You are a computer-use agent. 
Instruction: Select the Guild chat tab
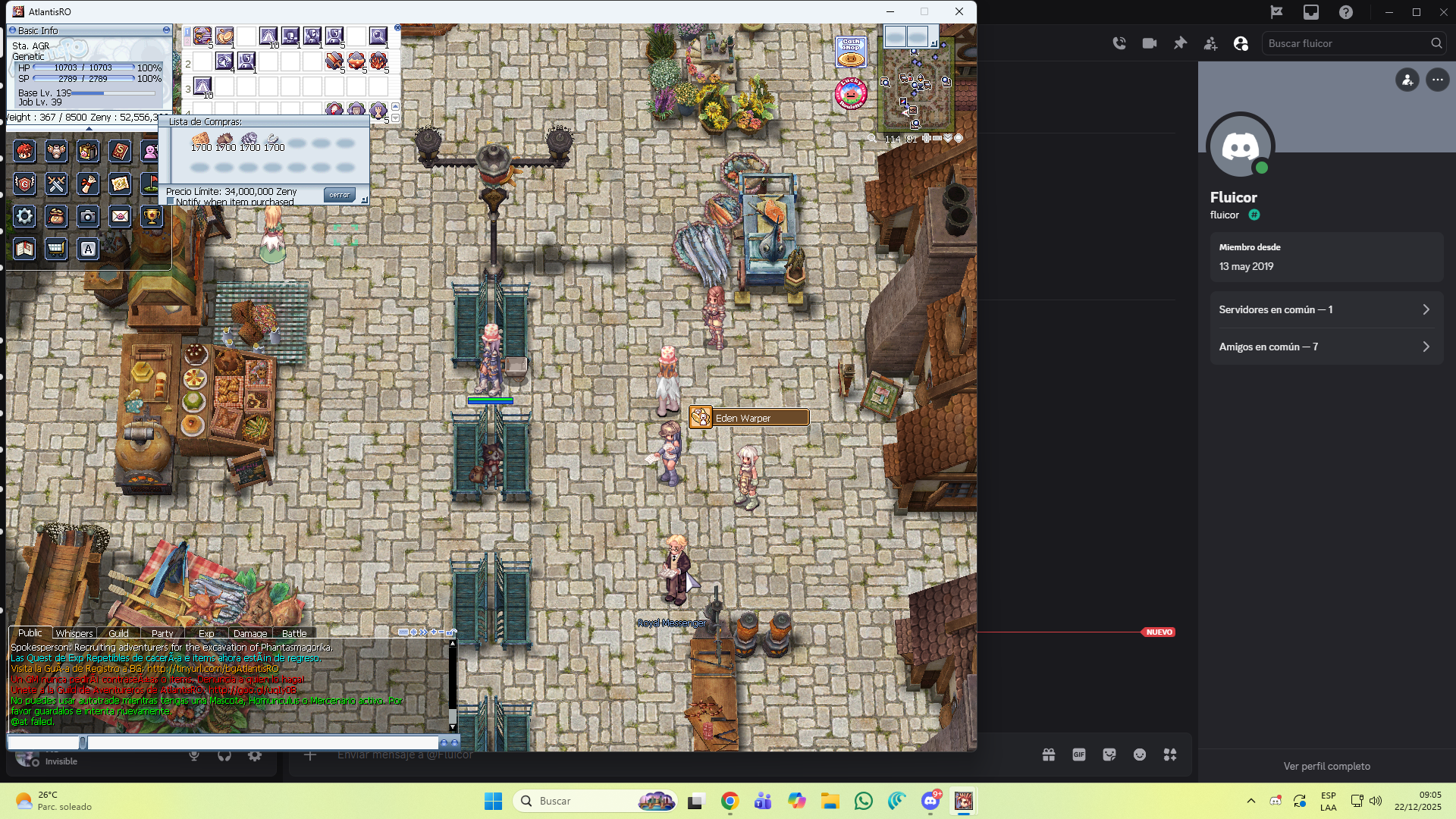point(118,633)
